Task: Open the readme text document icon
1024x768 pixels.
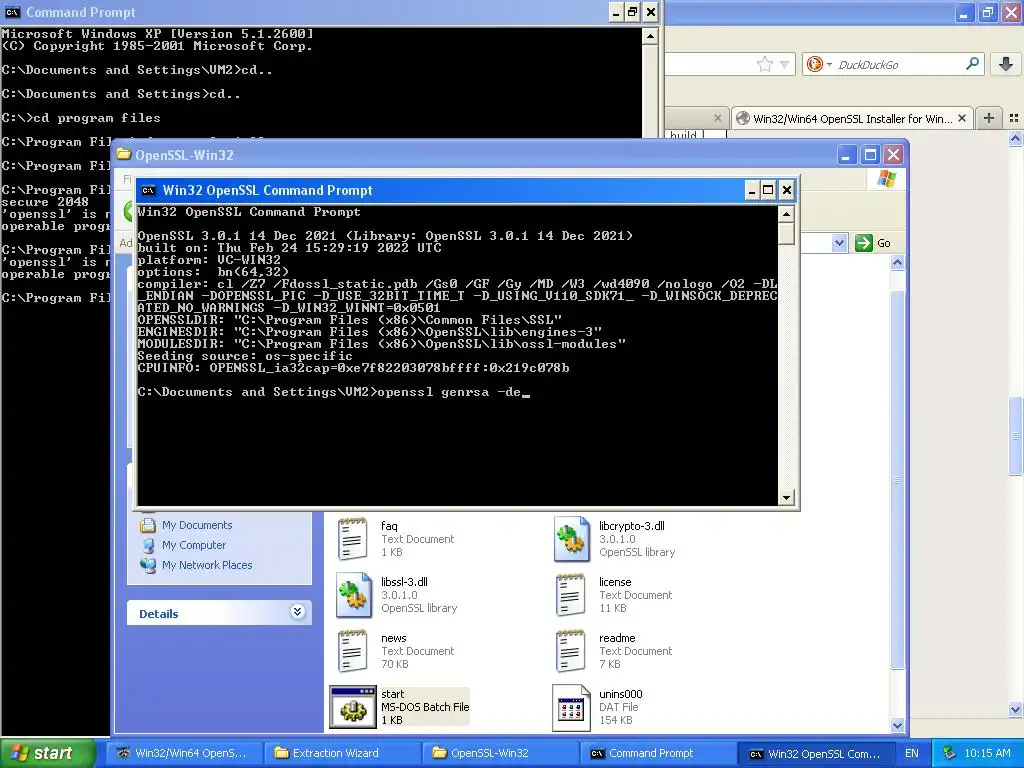Action: [570, 651]
